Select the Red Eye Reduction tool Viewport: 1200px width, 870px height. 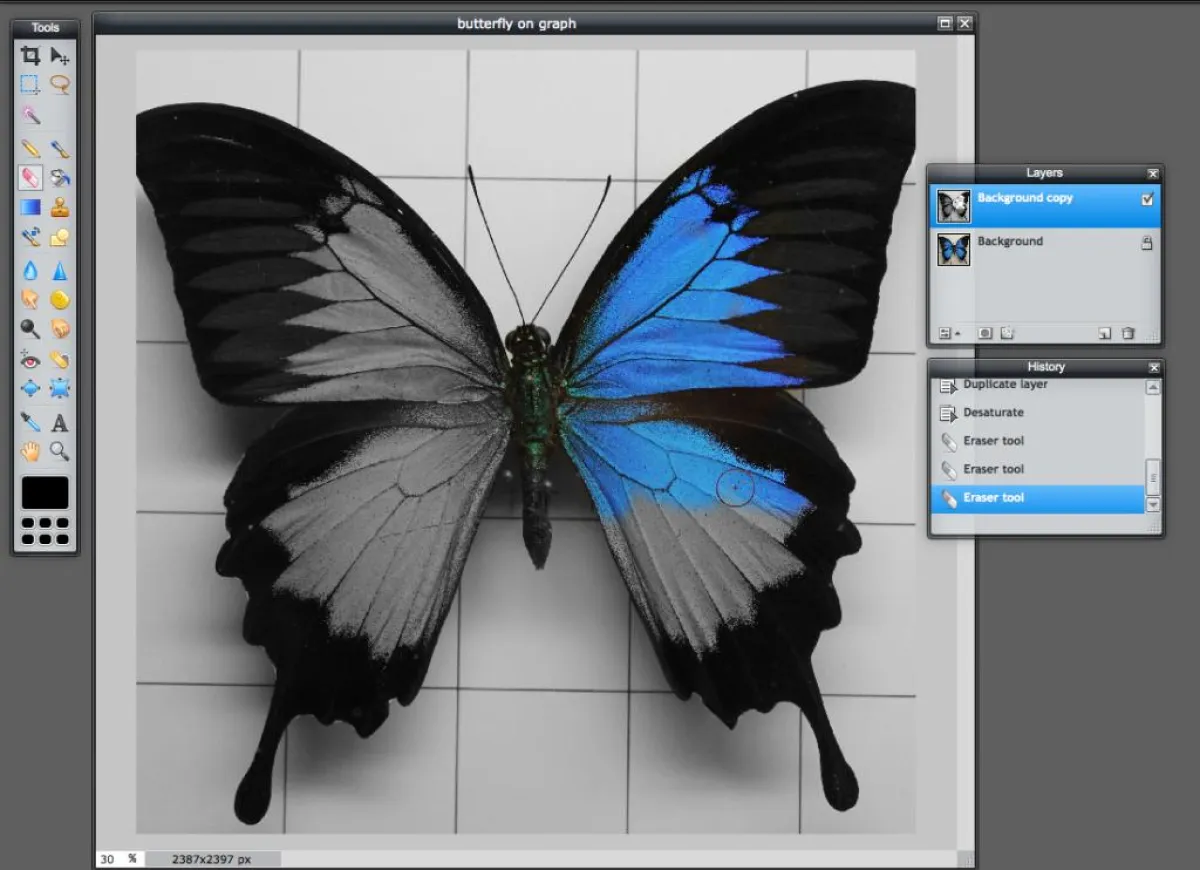(x=31, y=359)
